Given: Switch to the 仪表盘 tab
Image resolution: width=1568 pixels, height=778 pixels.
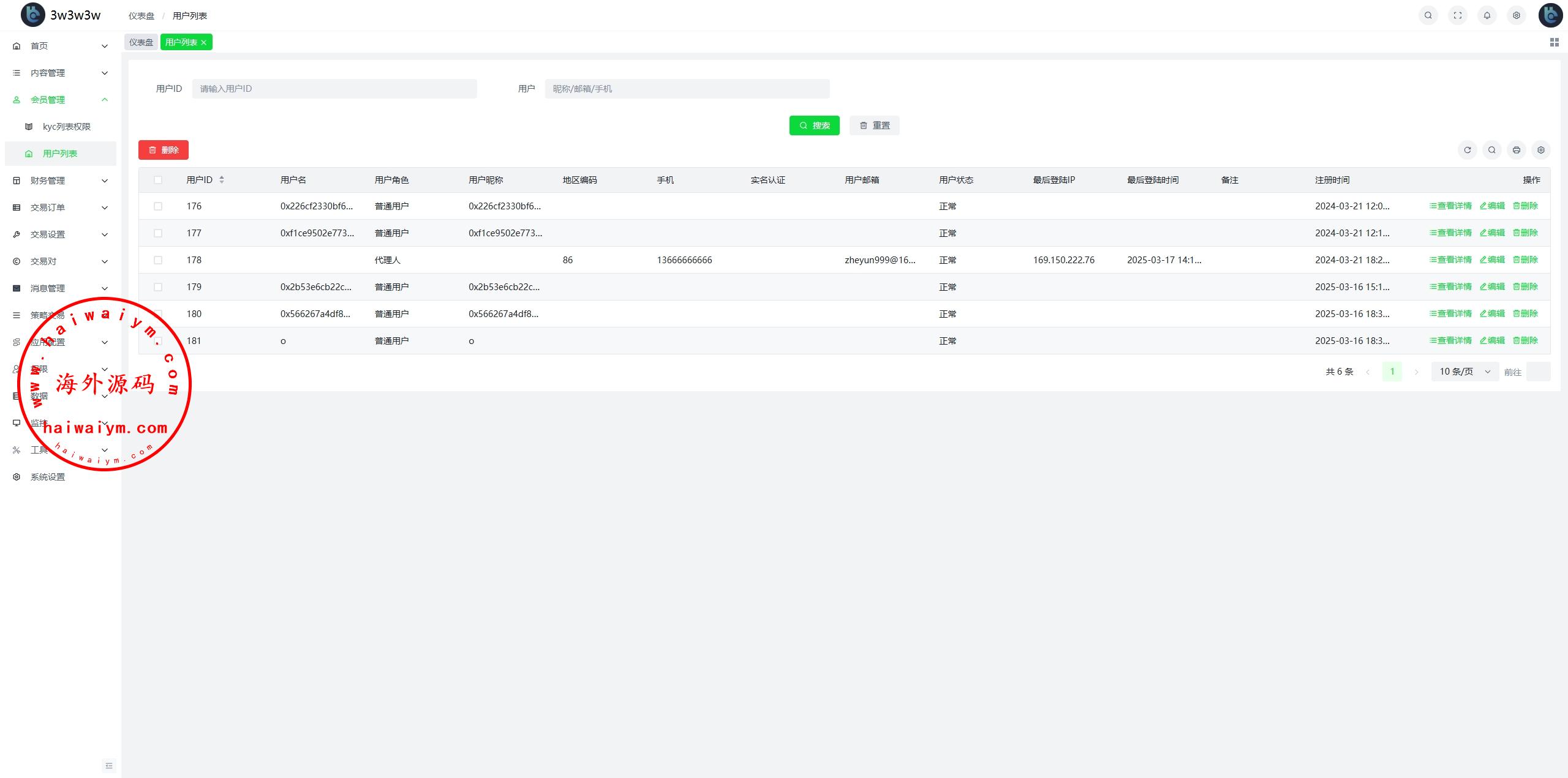Looking at the screenshot, I should tap(141, 42).
